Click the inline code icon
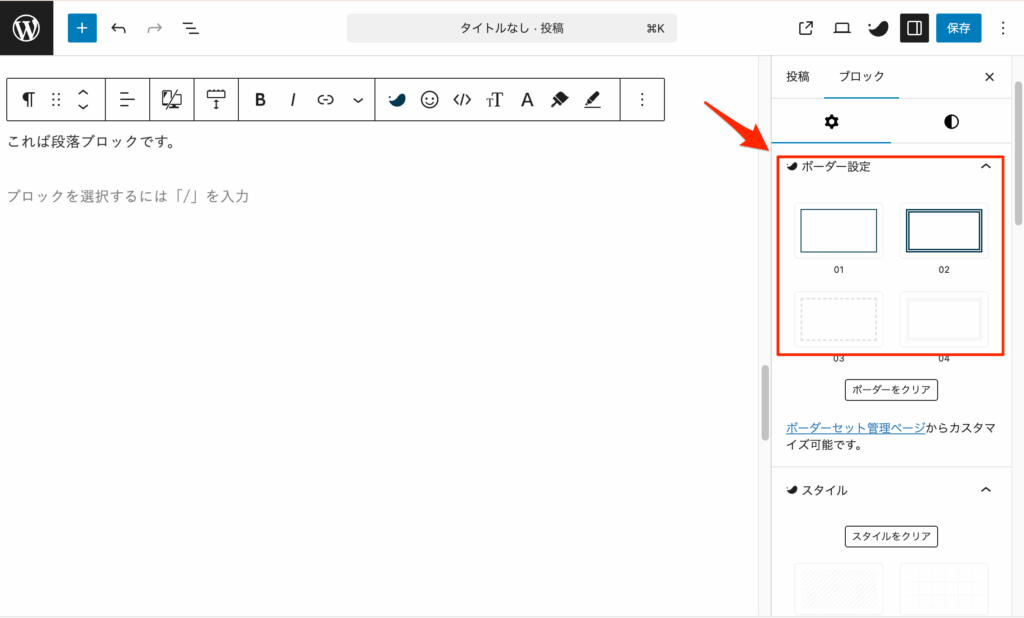The width and height of the screenshot is (1024, 618). [461, 100]
